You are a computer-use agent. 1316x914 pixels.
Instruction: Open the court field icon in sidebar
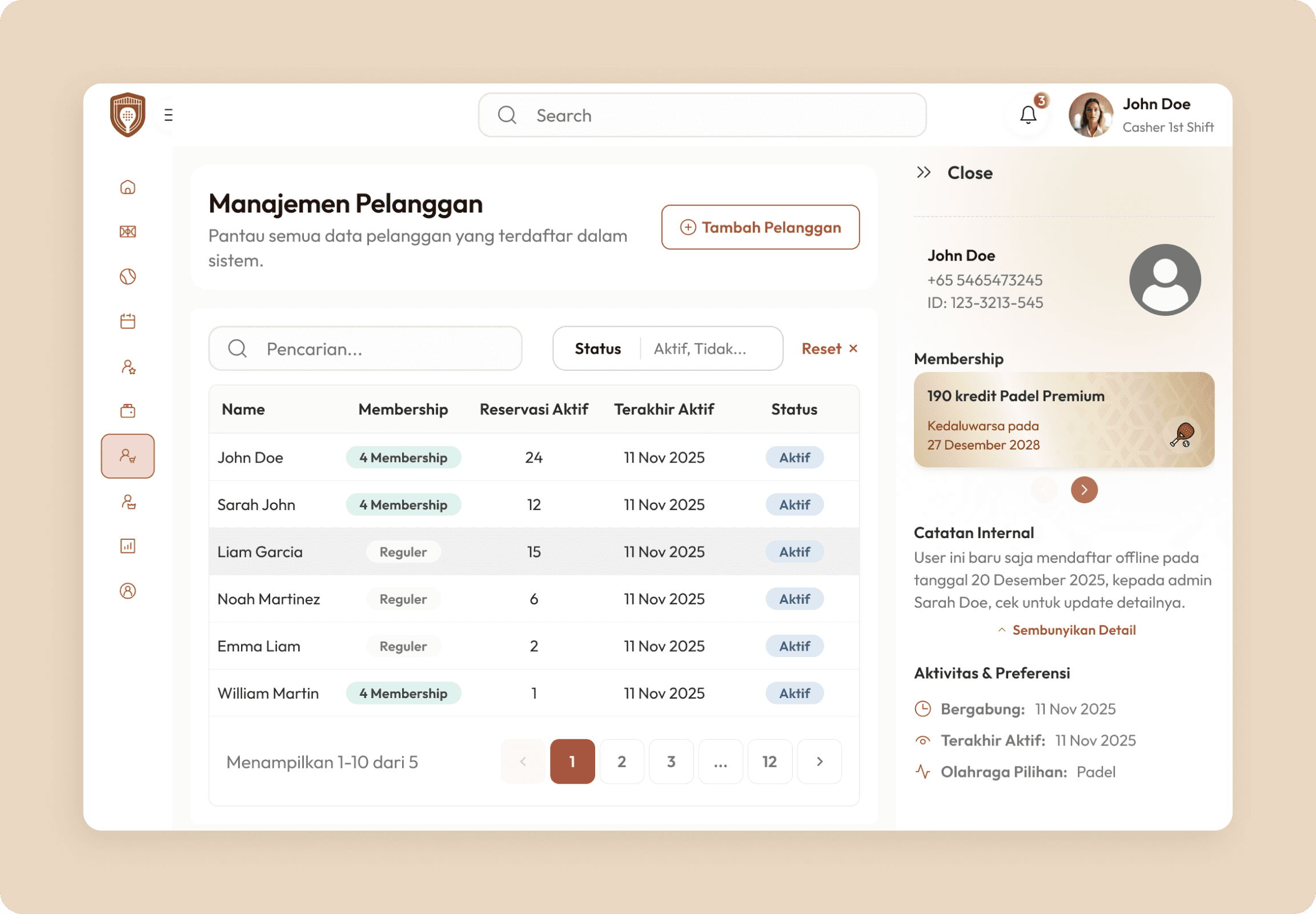tap(128, 232)
